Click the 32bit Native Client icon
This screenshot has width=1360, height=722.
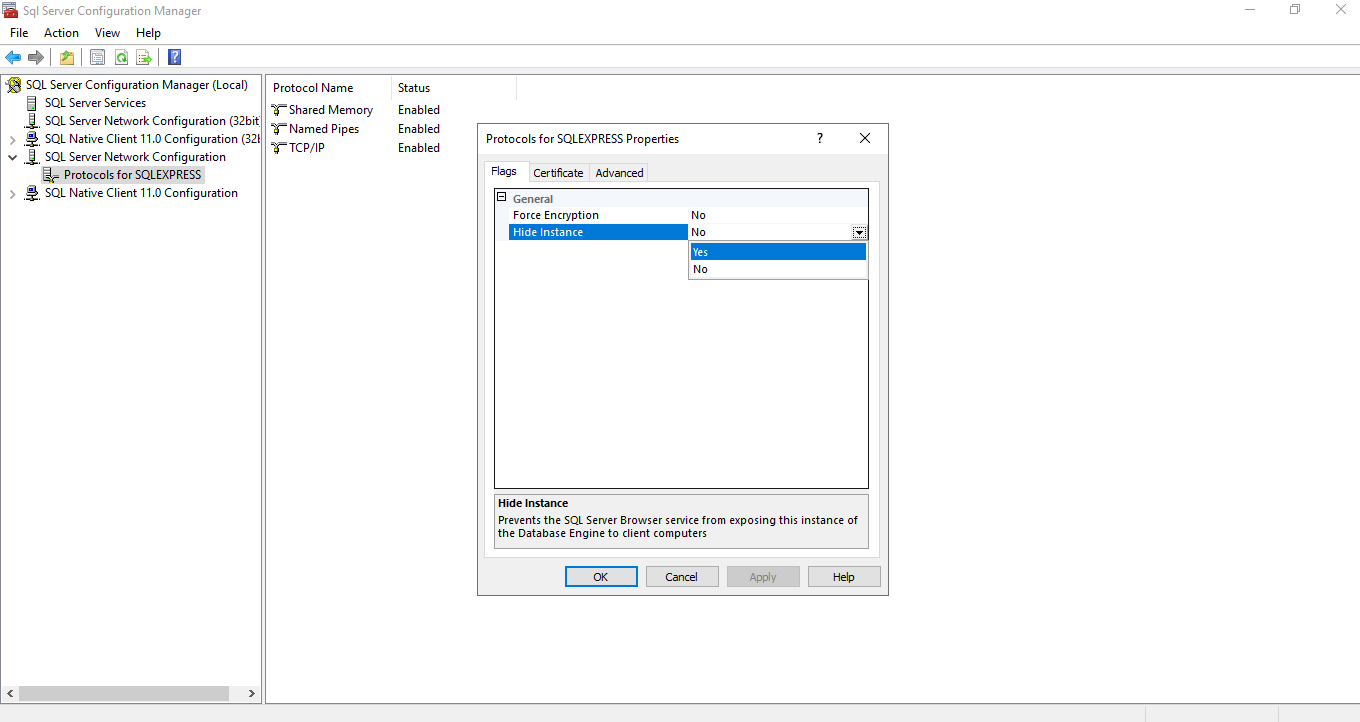(x=32, y=139)
